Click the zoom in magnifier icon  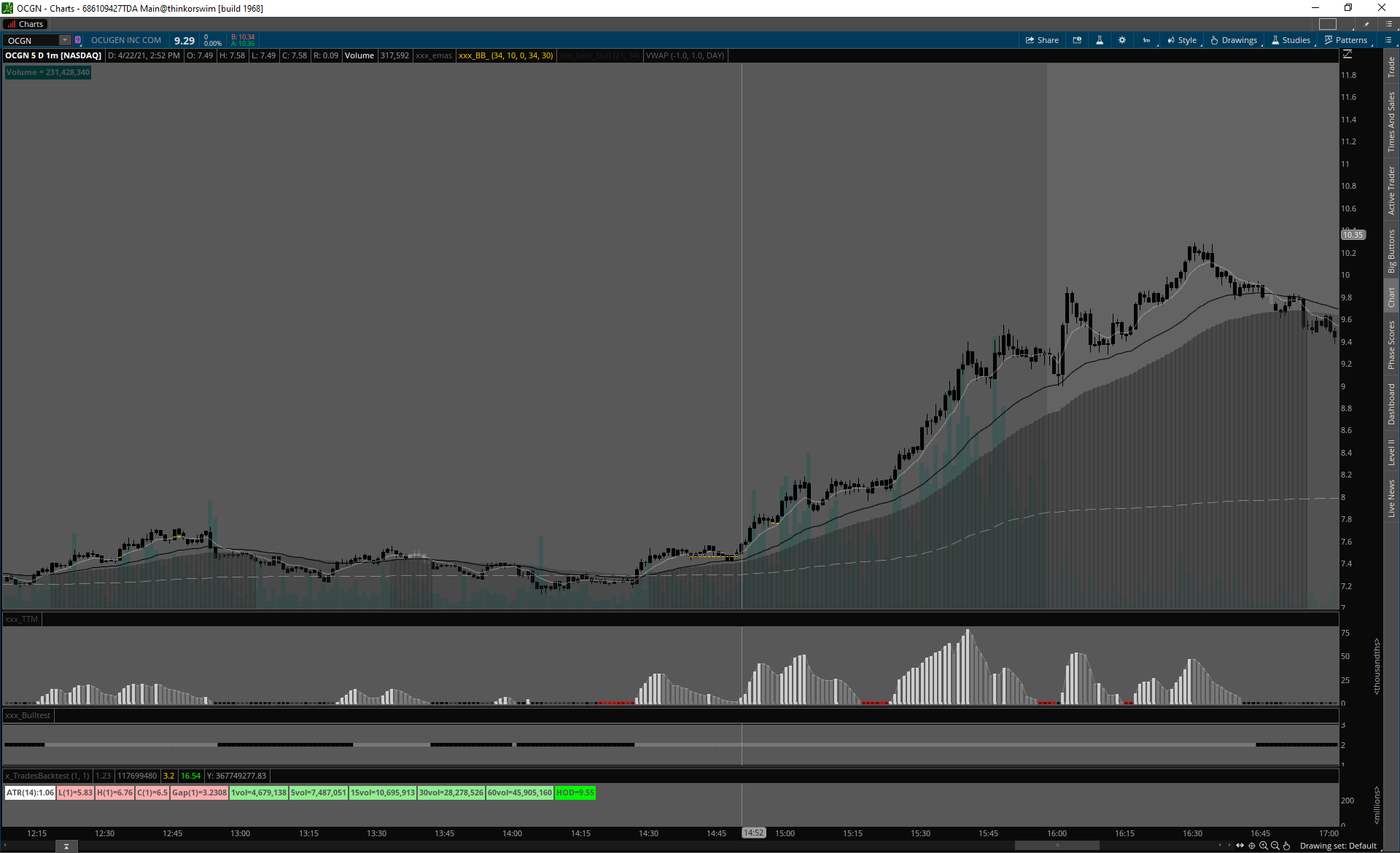(x=1264, y=846)
